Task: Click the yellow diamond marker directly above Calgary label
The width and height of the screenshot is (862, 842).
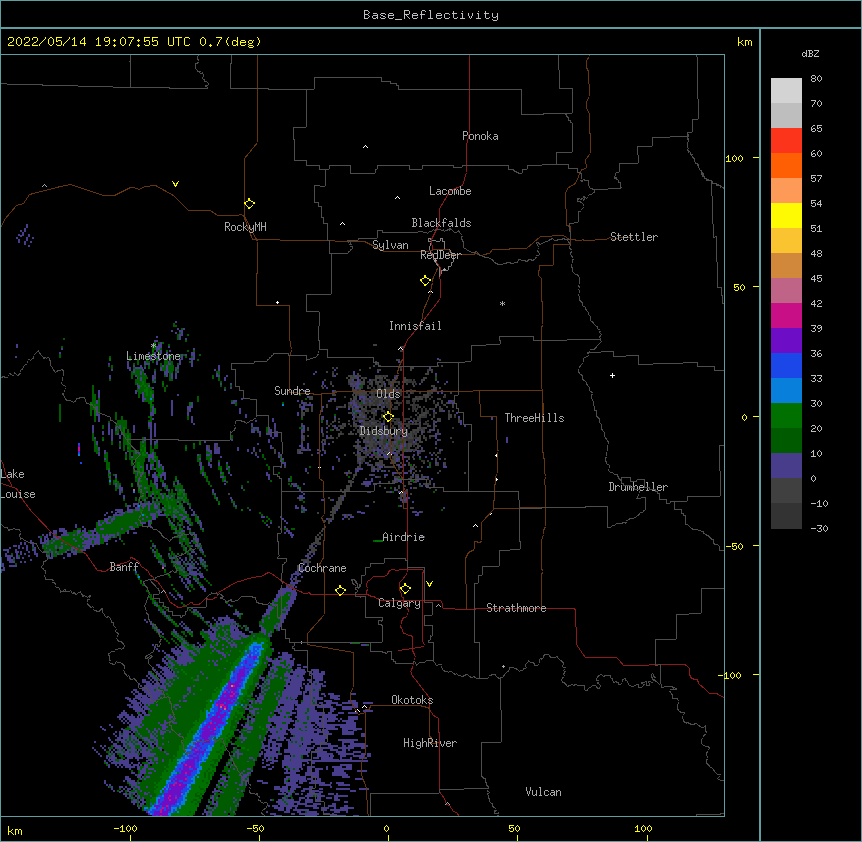Action: (405, 589)
